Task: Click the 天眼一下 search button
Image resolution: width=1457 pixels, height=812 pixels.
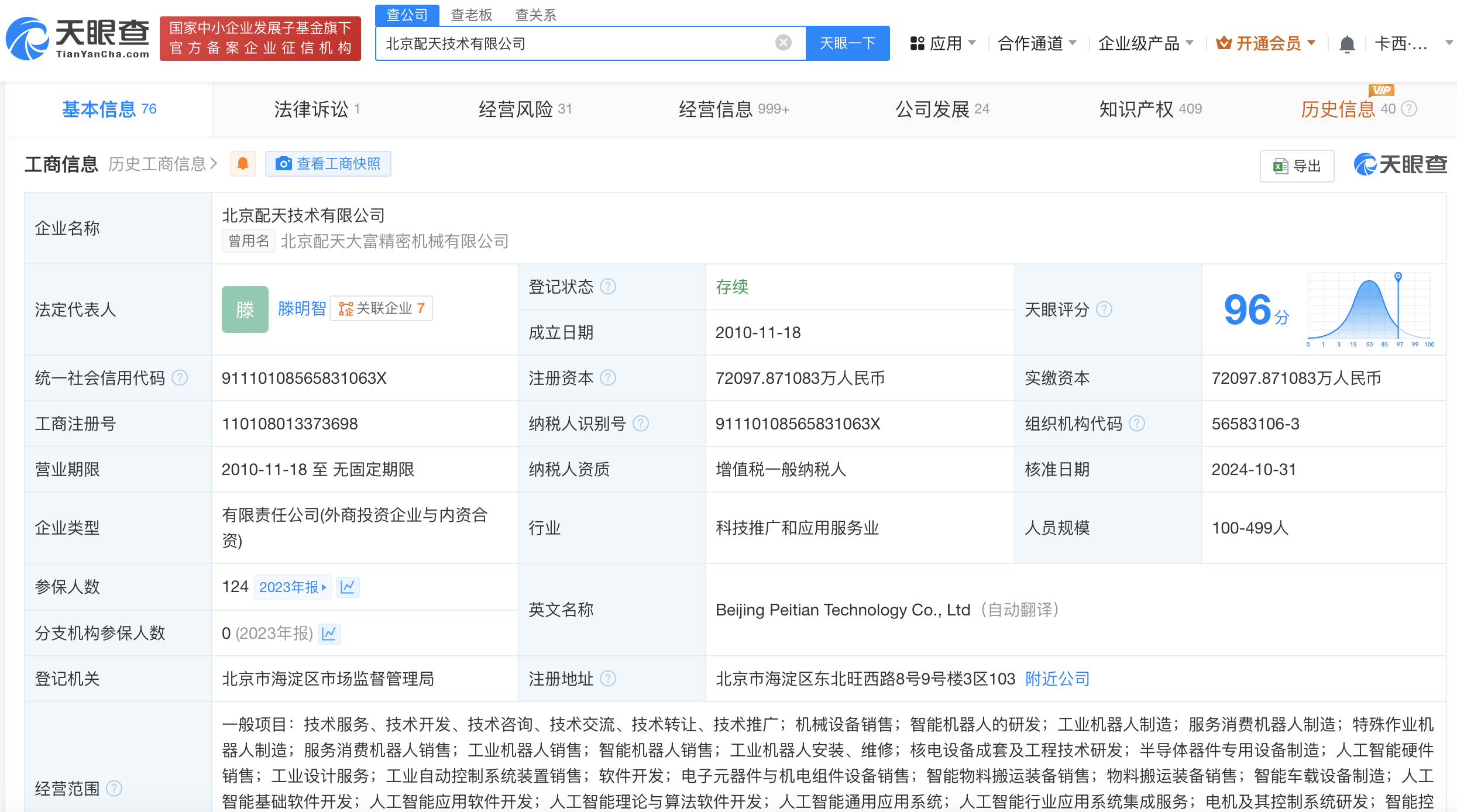Action: coord(847,43)
